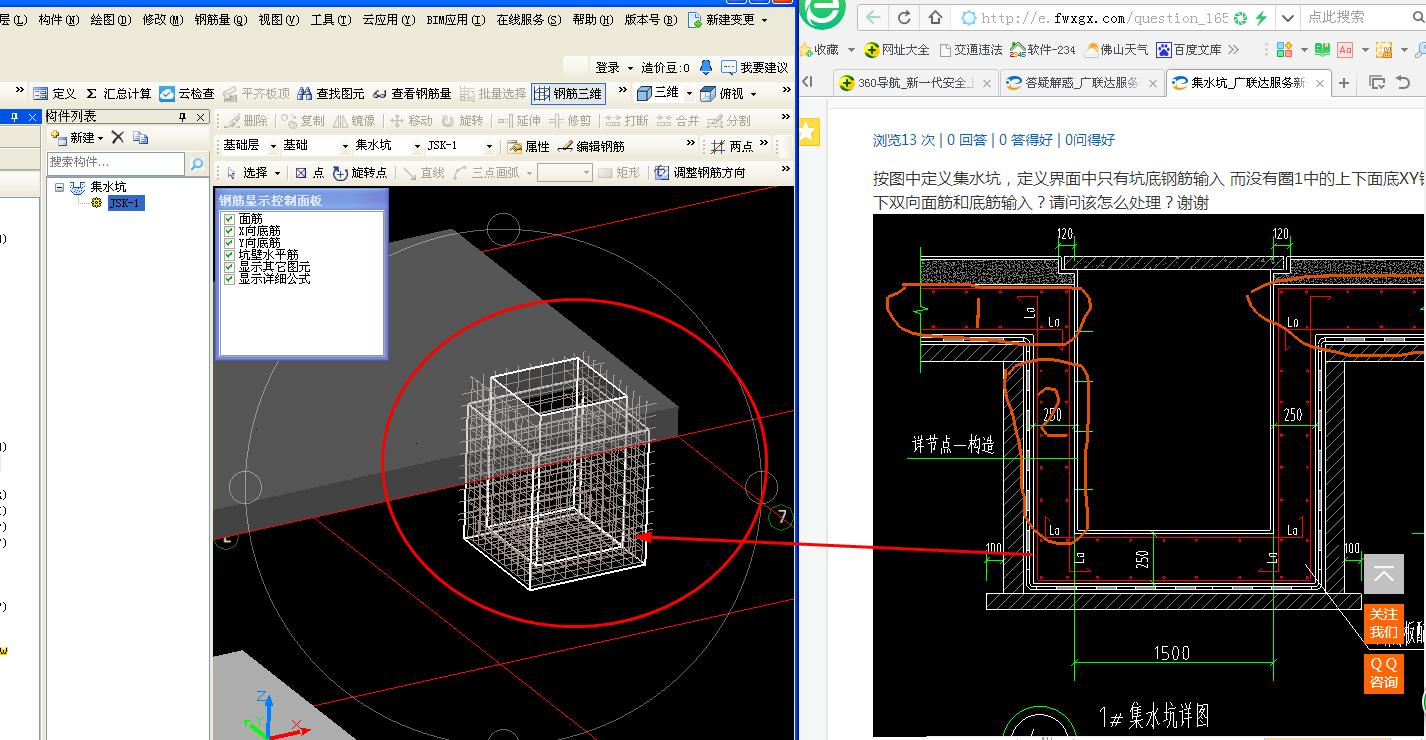Reload the browser page
This screenshot has width=1426, height=740.
point(904,17)
